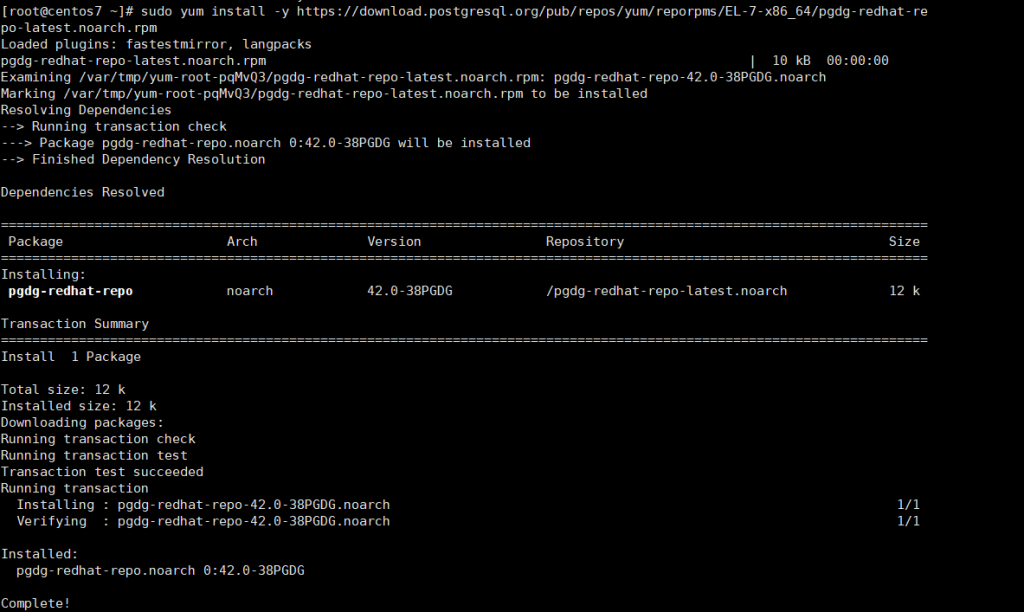Select 'Downloading packages:' line
Image resolution: width=1024 pixels, height=612 pixels.
point(82,423)
